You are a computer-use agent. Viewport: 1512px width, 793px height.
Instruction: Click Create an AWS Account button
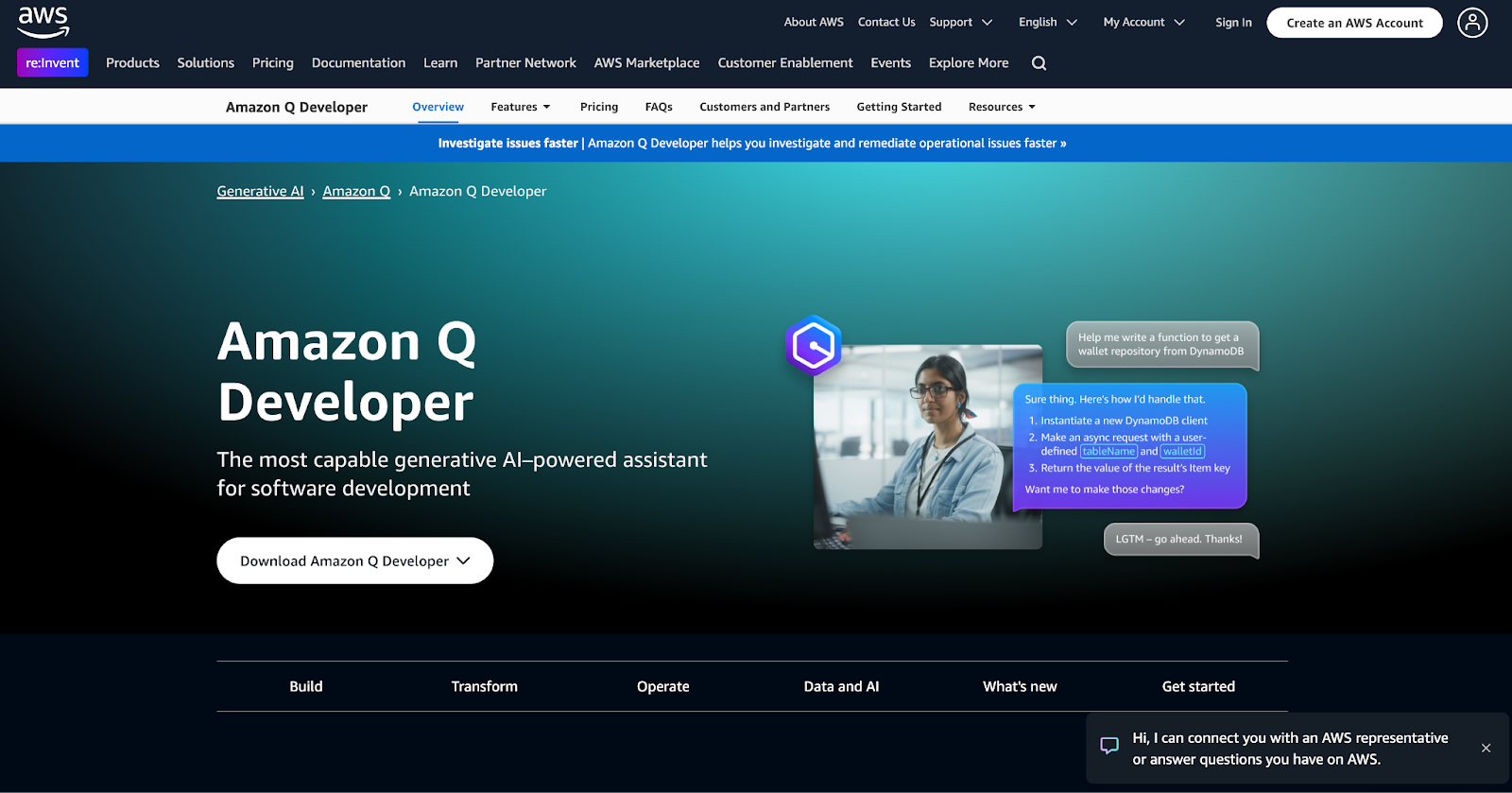pyautogui.click(x=1354, y=23)
